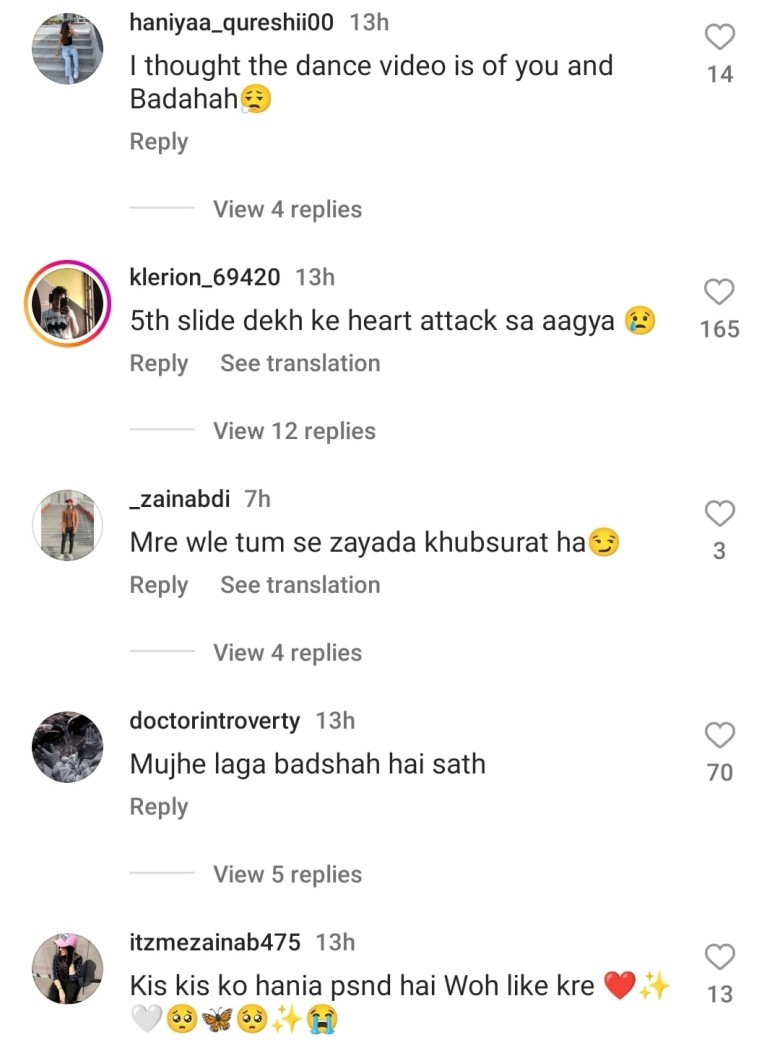
Task: Tap heart icon on klerion_69420's comment
Action: [x=720, y=292]
